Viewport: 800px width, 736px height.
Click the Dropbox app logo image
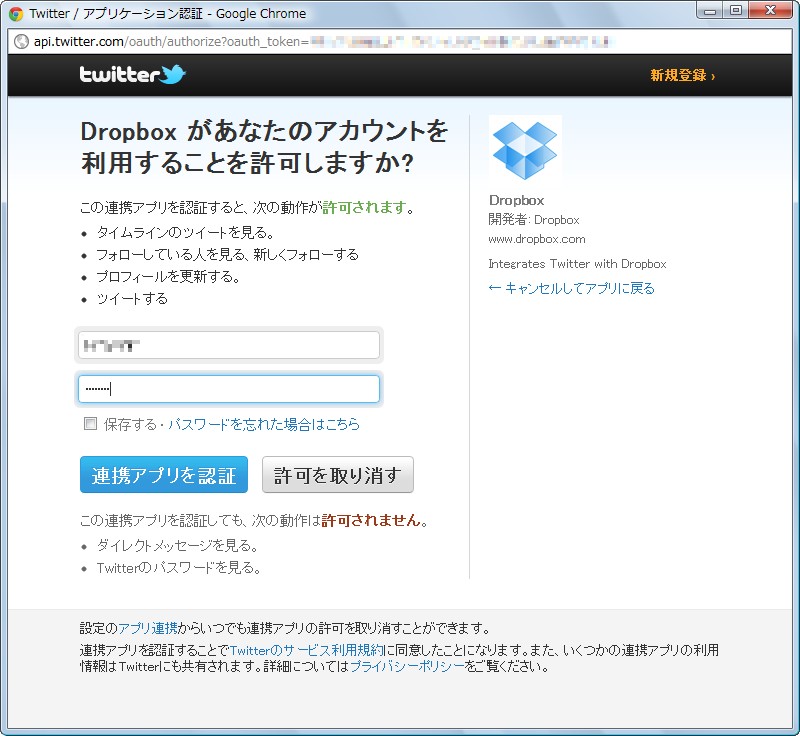click(525, 149)
